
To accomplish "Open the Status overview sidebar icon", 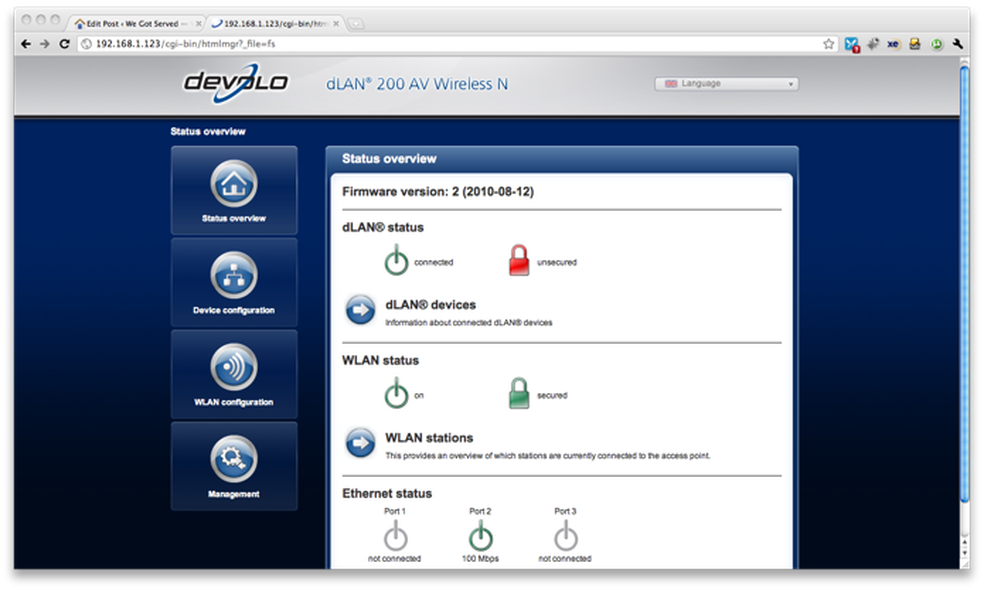I will [234, 185].
